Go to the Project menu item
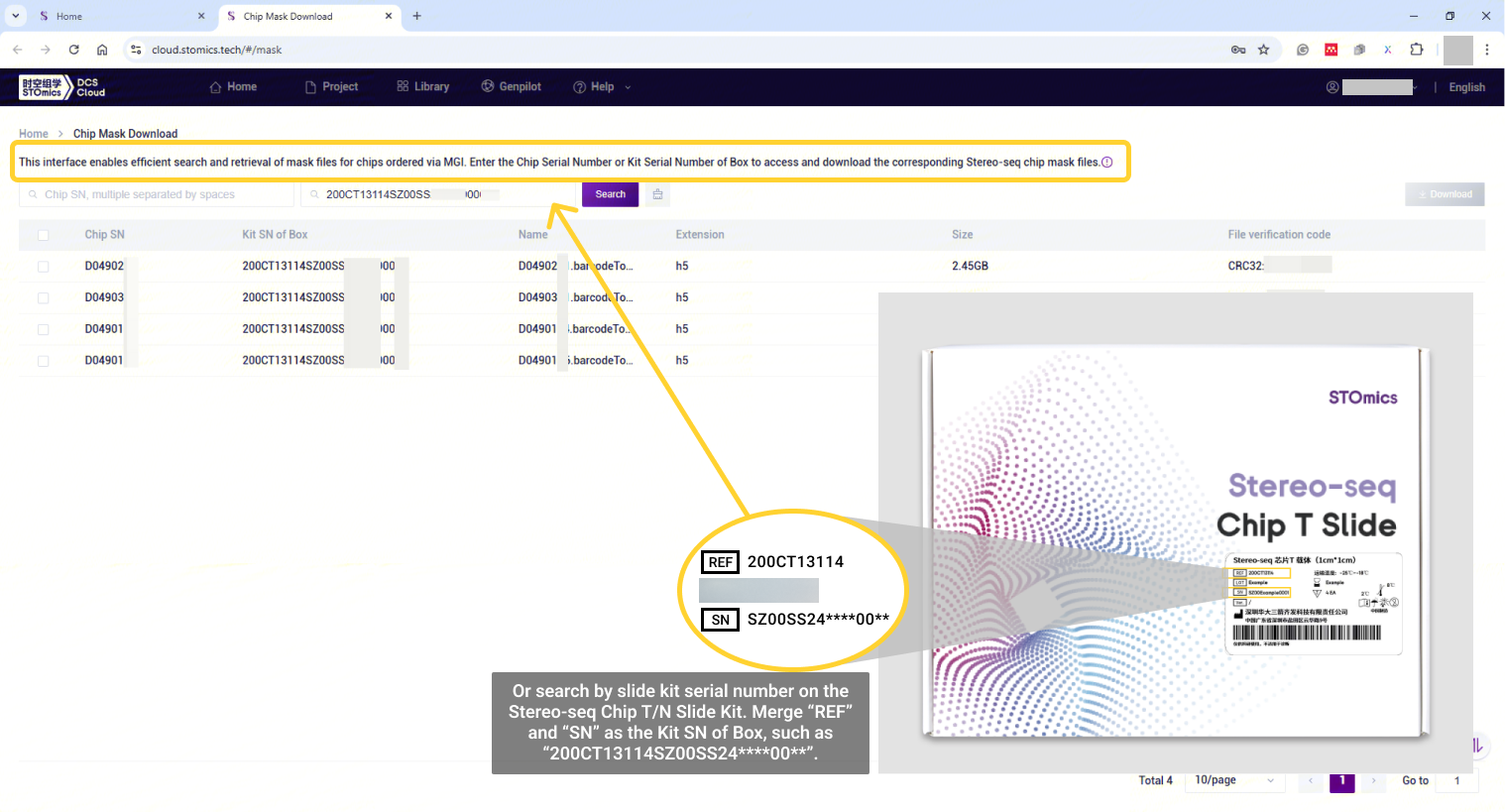The image size is (1505, 812). tap(331, 87)
